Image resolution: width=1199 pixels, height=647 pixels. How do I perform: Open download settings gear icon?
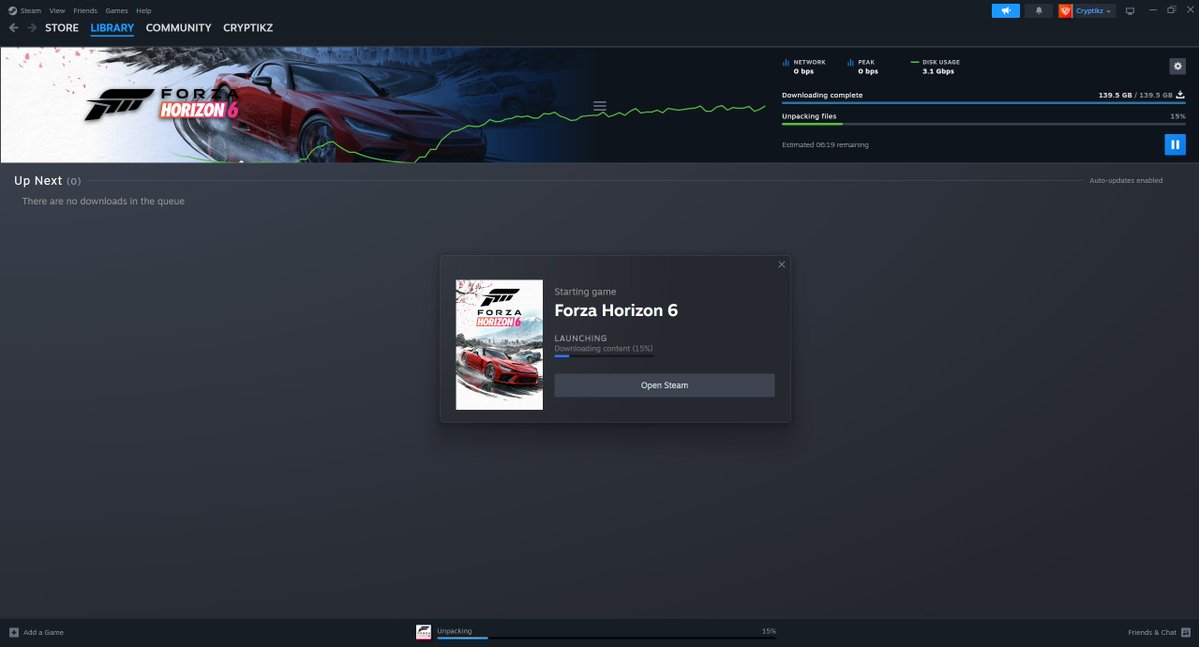pyautogui.click(x=1178, y=67)
